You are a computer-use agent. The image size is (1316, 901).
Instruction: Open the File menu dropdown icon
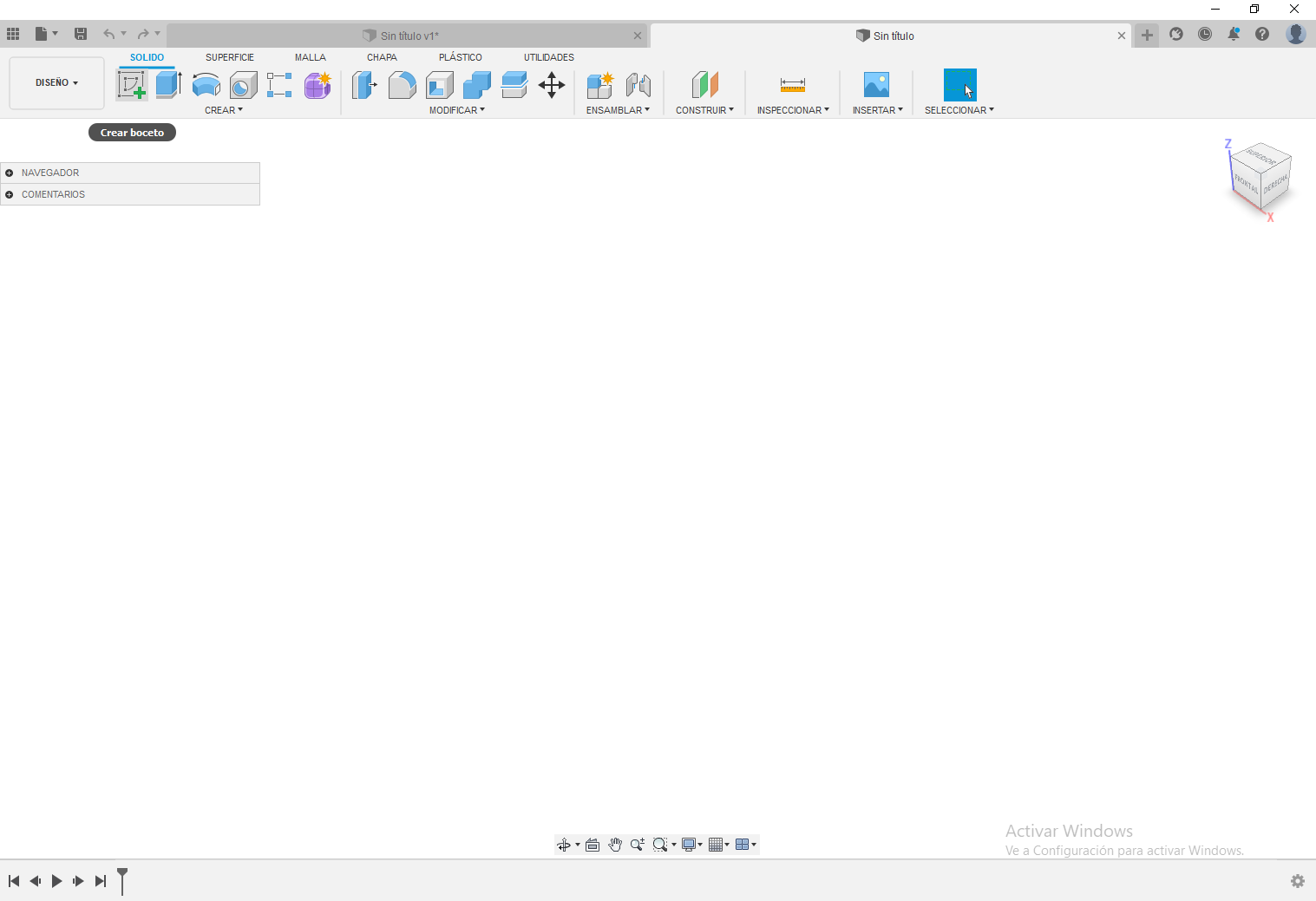click(x=46, y=34)
